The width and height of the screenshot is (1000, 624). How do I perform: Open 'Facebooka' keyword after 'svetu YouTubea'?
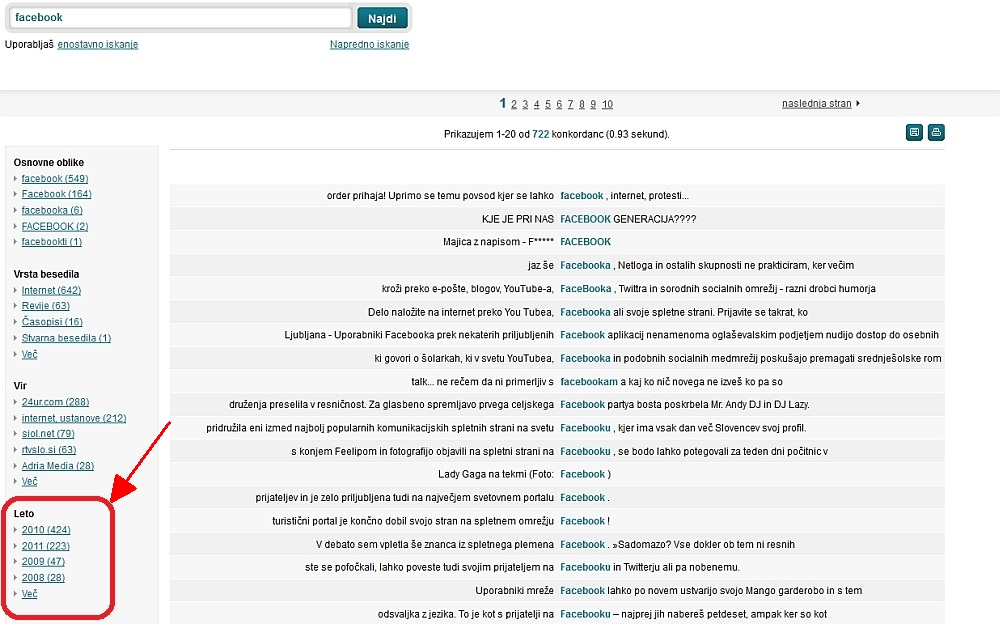(585, 359)
